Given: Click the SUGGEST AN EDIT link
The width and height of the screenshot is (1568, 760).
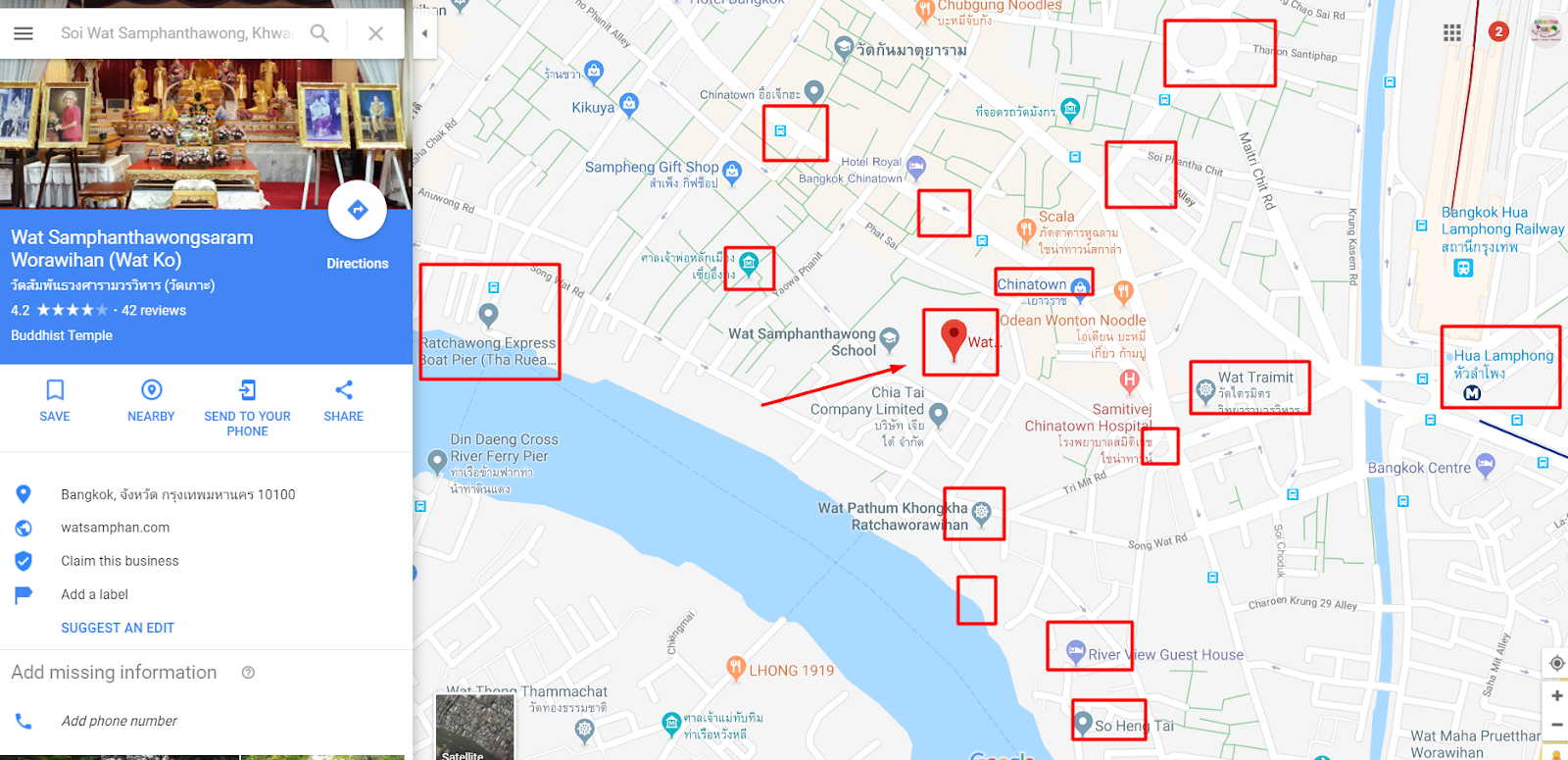Looking at the screenshot, I should [118, 628].
